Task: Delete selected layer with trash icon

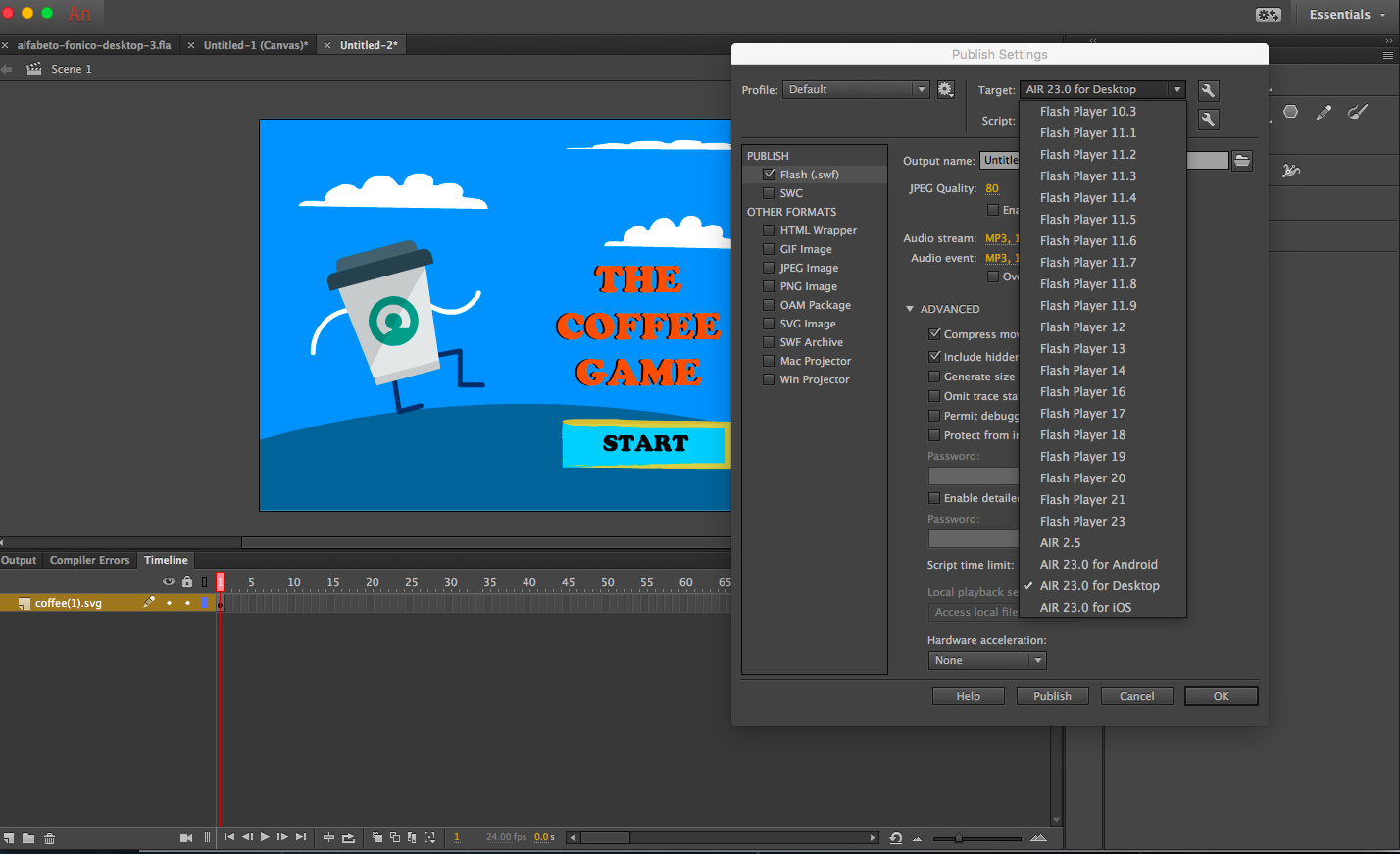Action: click(49, 838)
